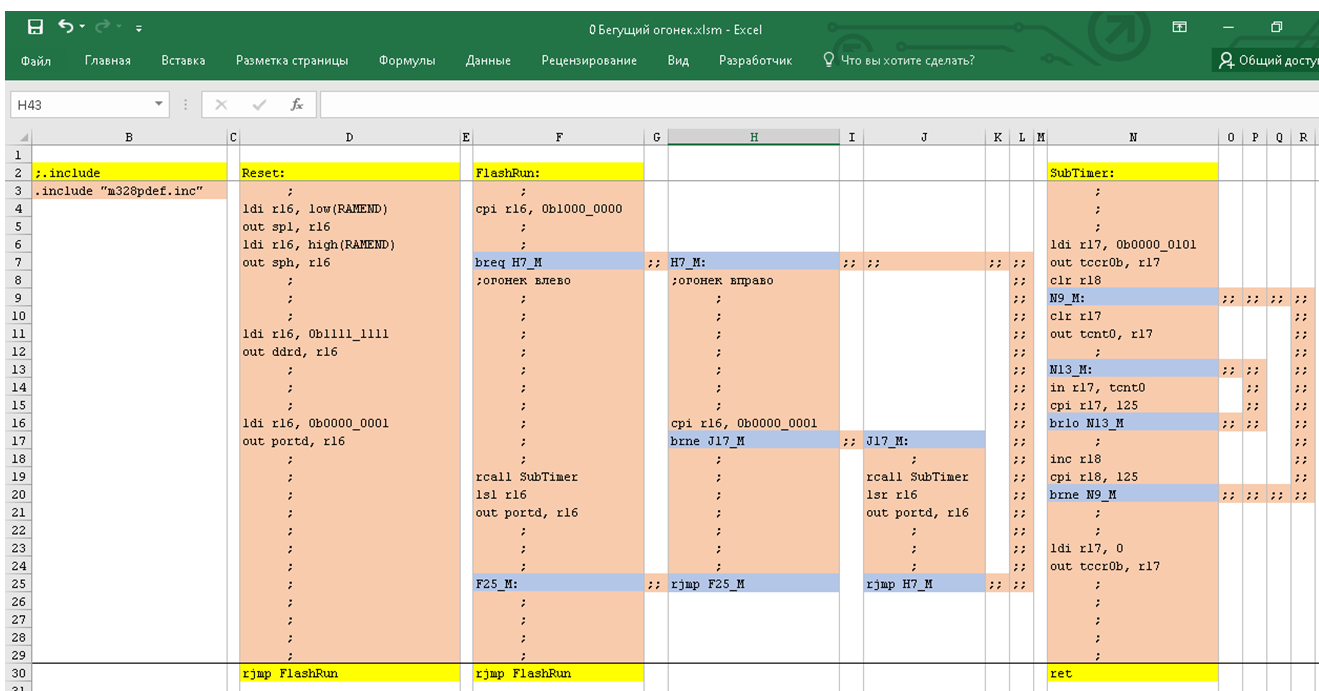The image size is (1319, 691).
Task: Click blue cell 'rjmp H7_M'
Action: tap(924, 584)
